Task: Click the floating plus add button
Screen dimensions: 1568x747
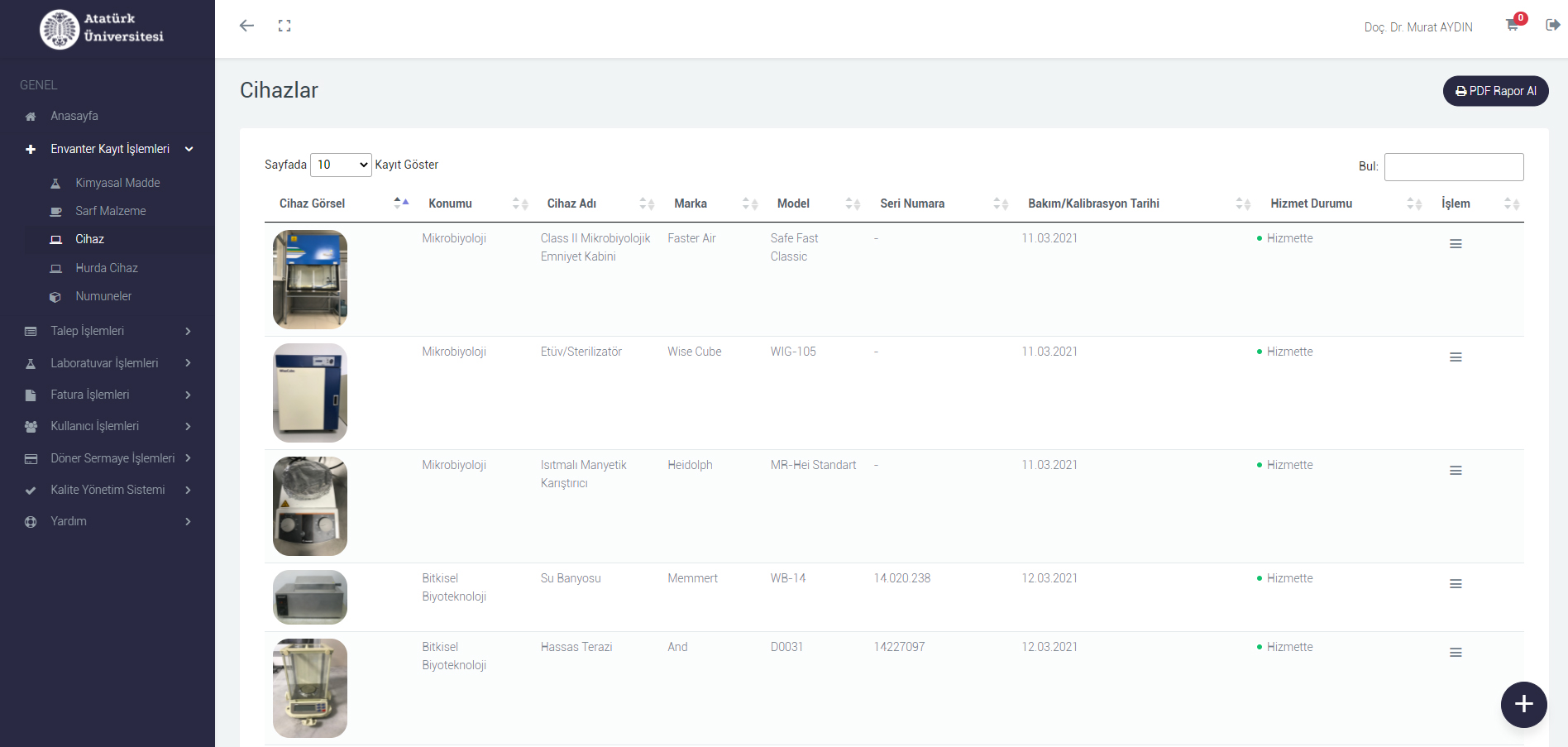Action: (x=1523, y=704)
